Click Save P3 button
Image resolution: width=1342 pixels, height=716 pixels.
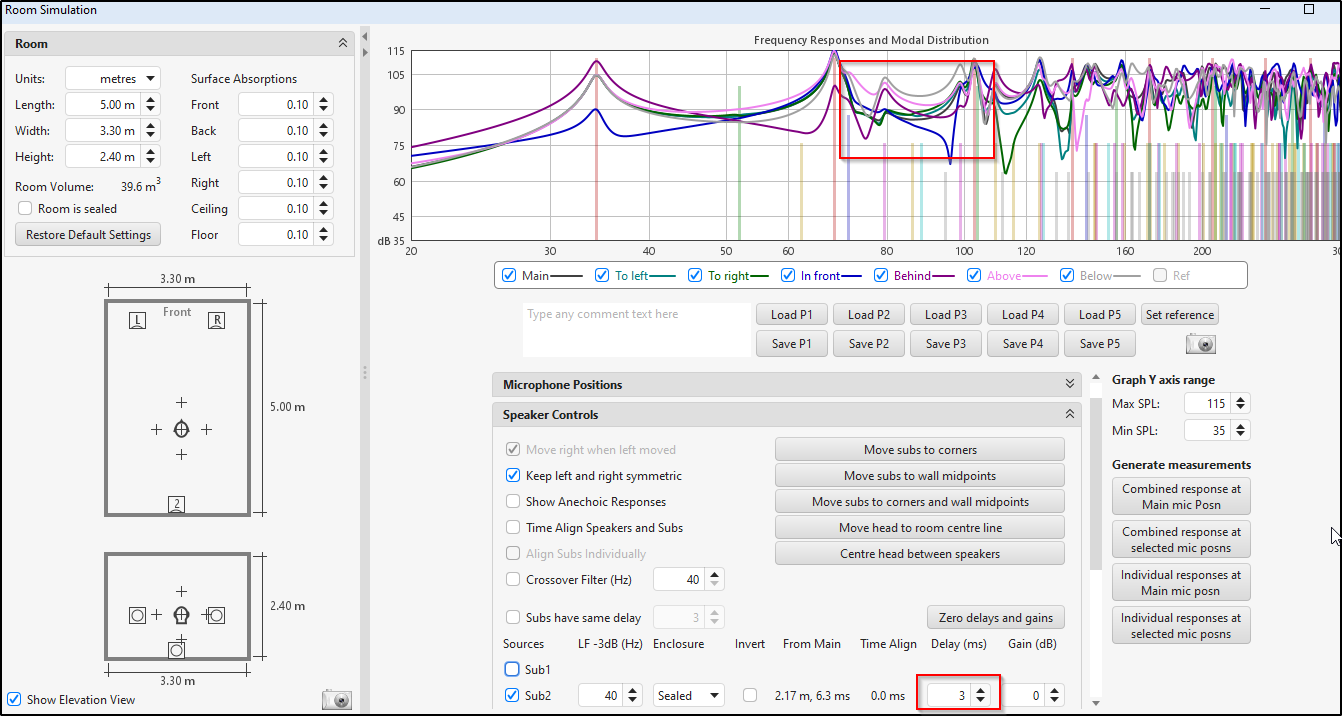click(x=946, y=344)
